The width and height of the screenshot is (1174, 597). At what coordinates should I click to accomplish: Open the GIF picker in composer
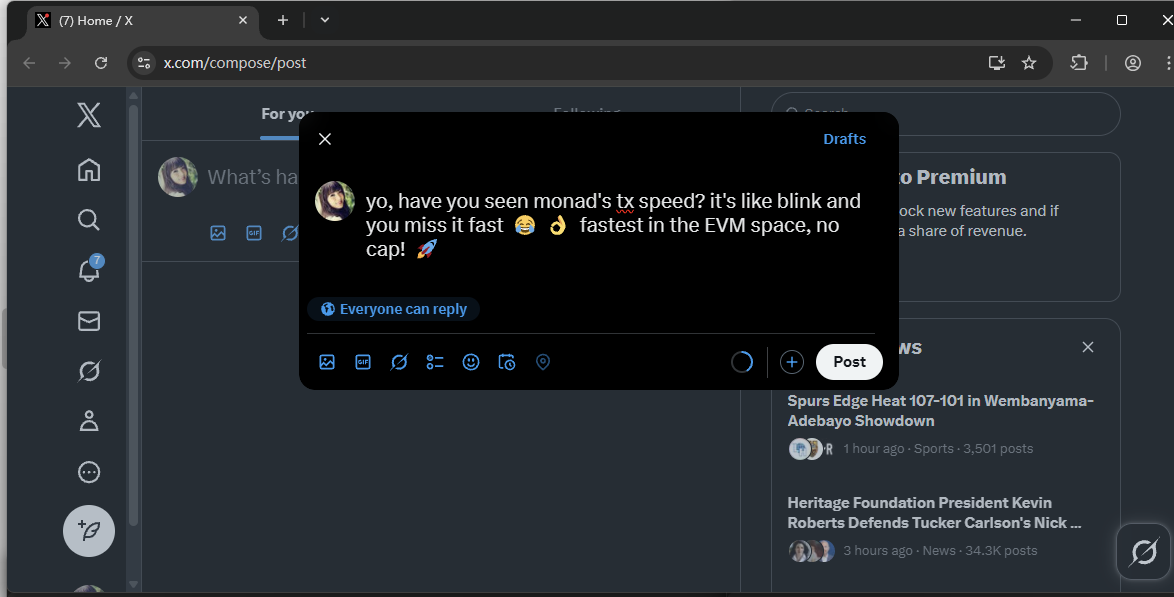[363, 362]
